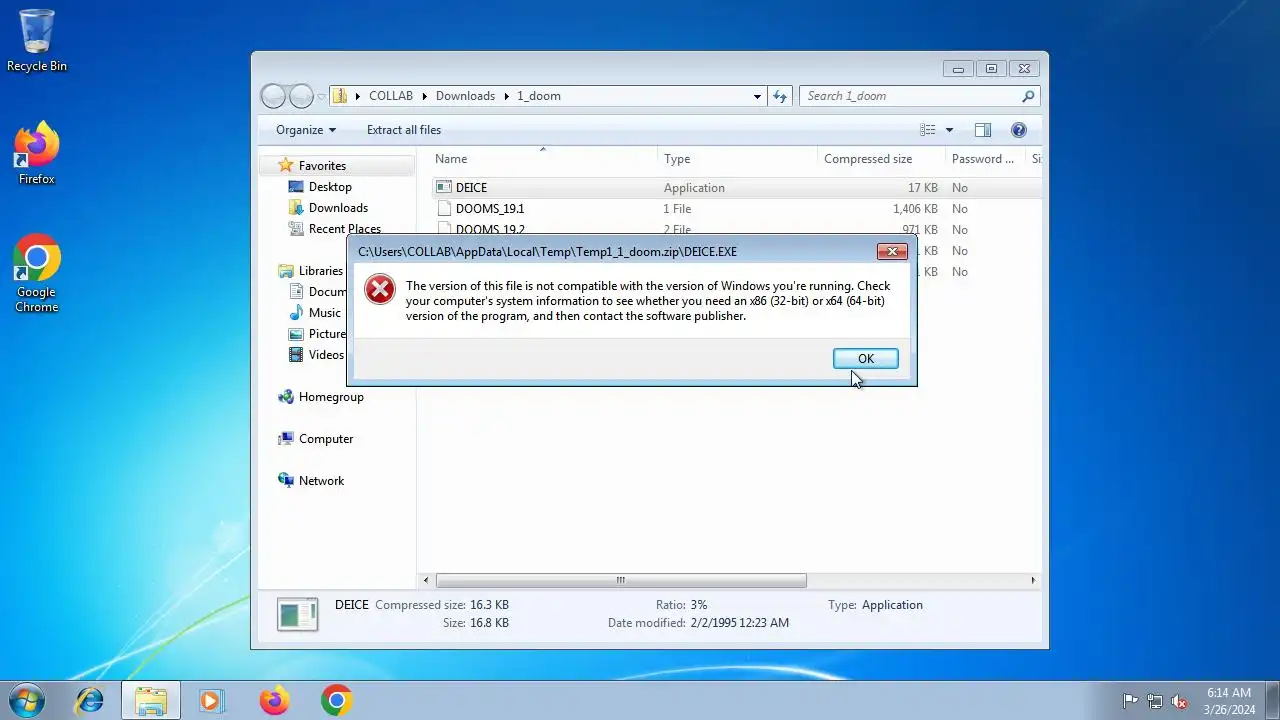1280x720 pixels.
Task: Close the DEICE.EXE error dialog
Action: click(x=892, y=251)
